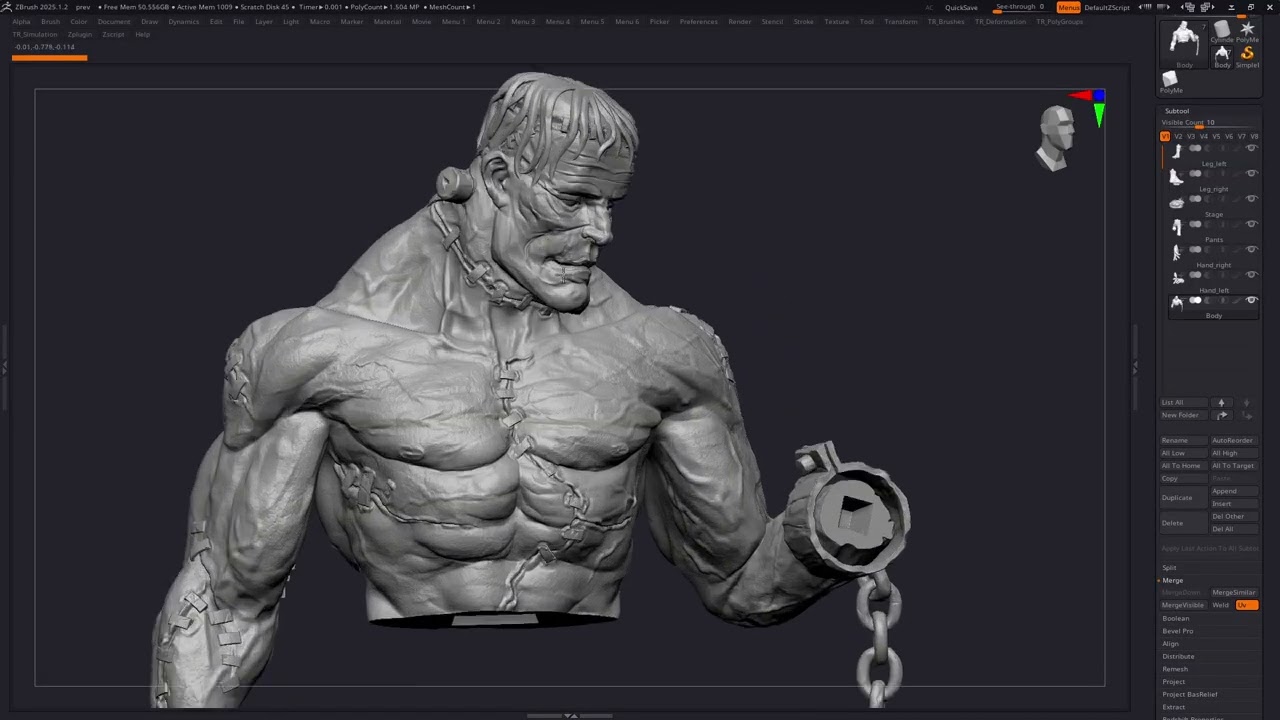Click the camera view head gizmo
This screenshot has width=1280, height=720.
tap(1056, 137)
